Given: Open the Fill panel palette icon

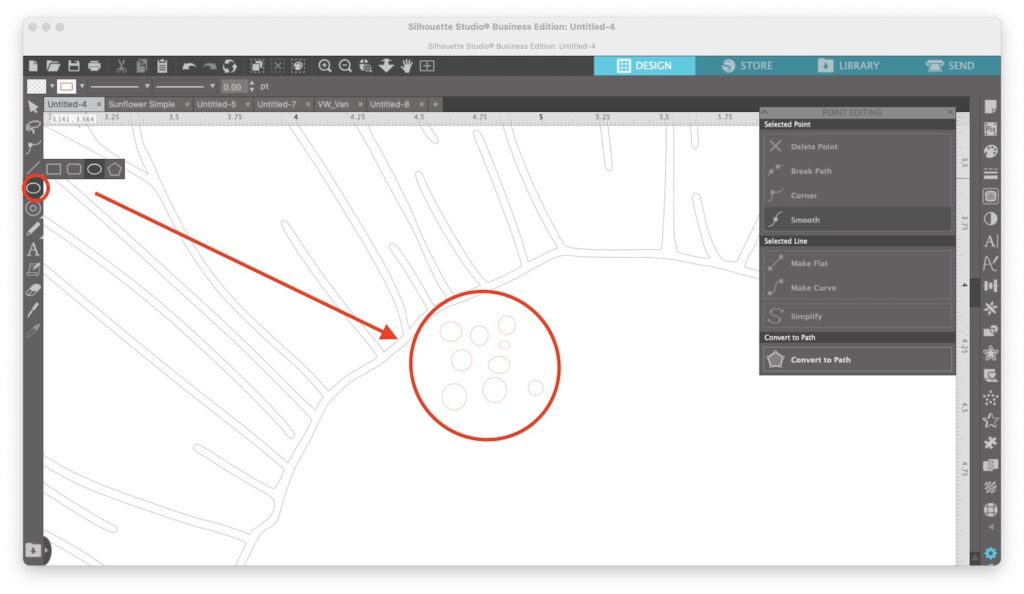Looking at the screenshot, I should point(991,151).
